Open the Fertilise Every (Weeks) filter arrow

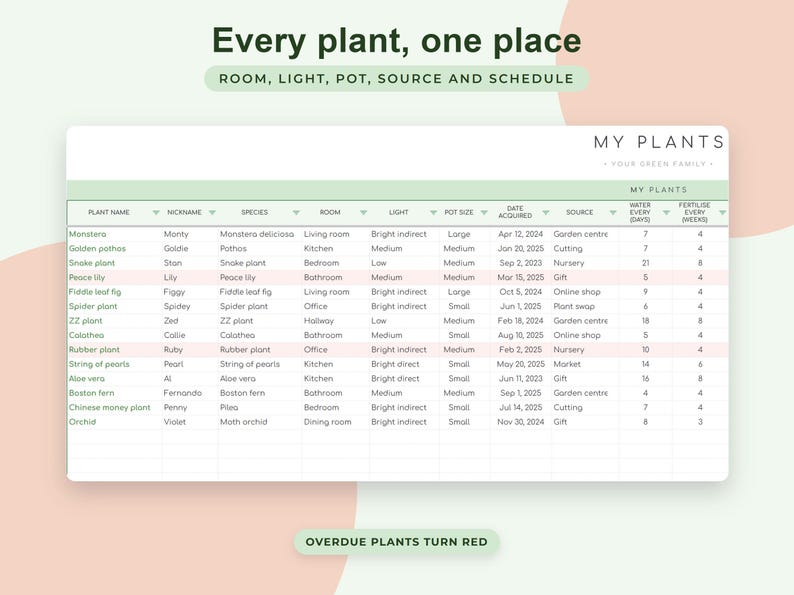pos(723,213)
